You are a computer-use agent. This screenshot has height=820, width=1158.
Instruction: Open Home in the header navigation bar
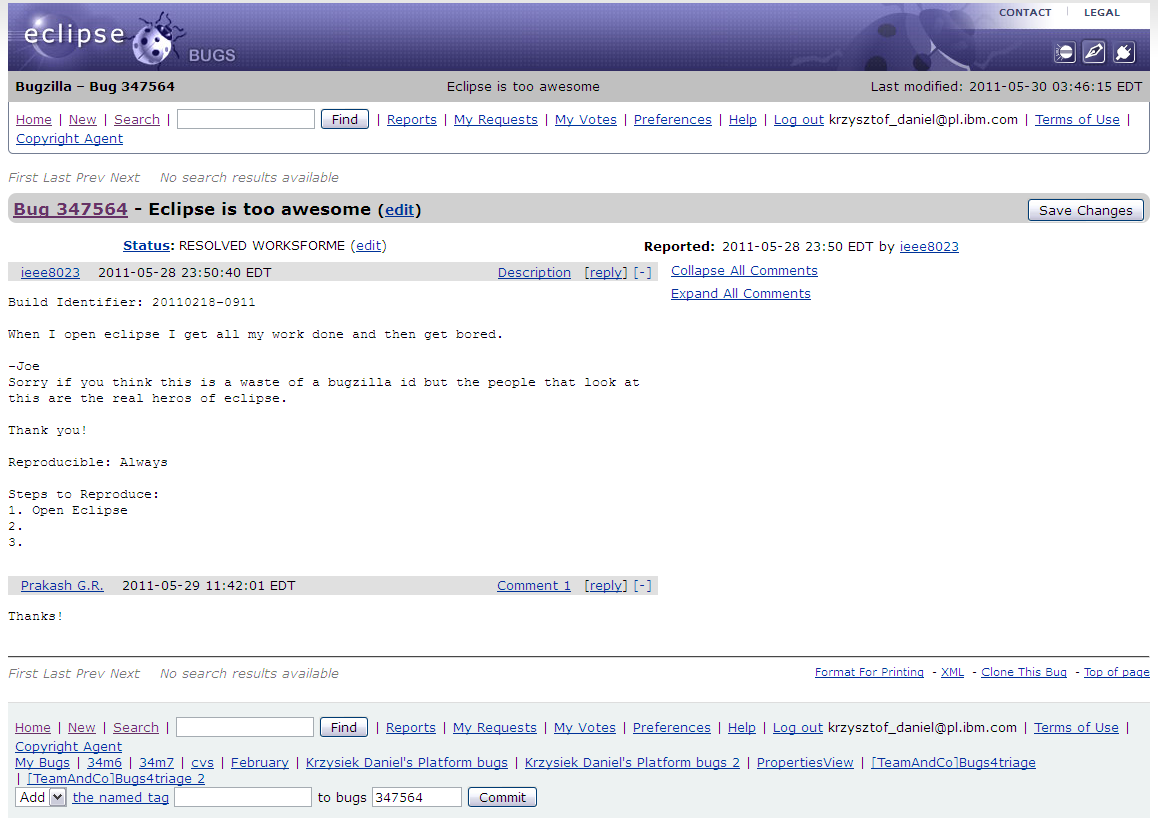pyautogui.click(x=34, y=120)
